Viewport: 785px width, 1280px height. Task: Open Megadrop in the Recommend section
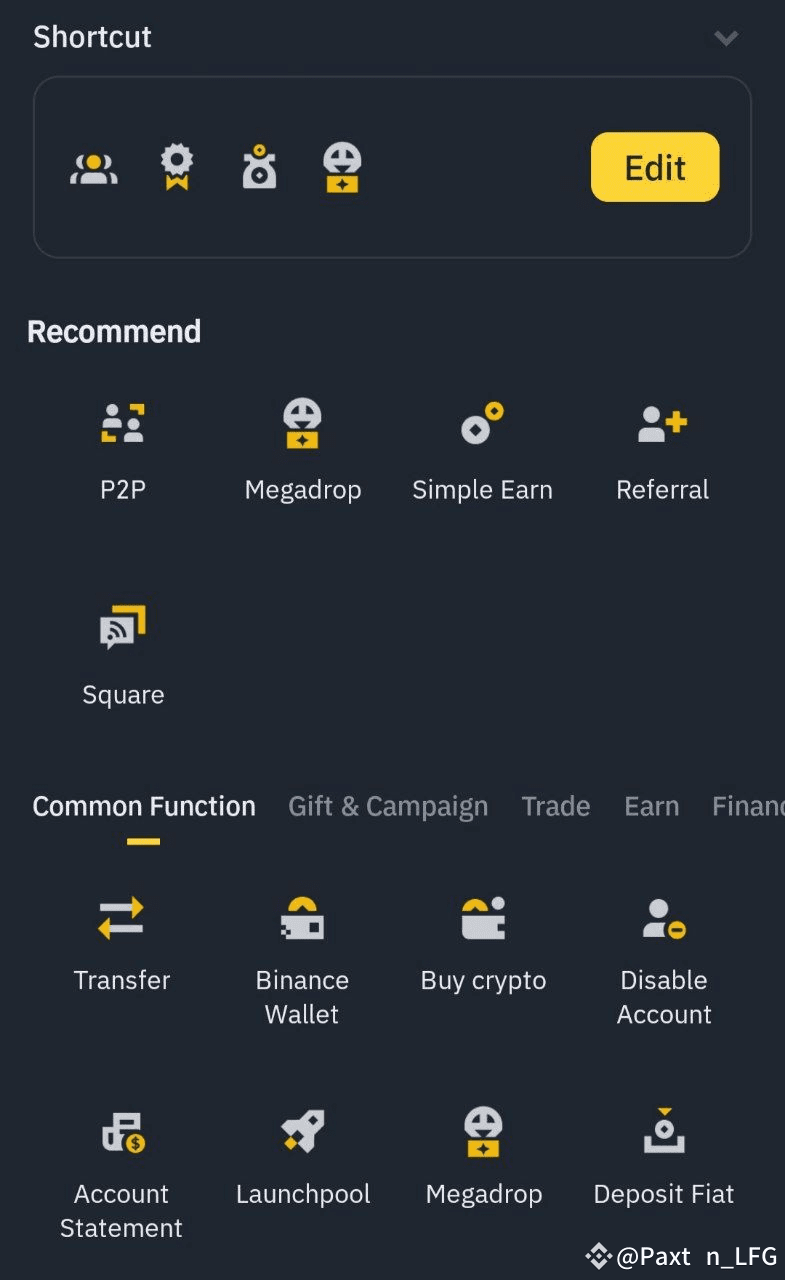[302, 424]
